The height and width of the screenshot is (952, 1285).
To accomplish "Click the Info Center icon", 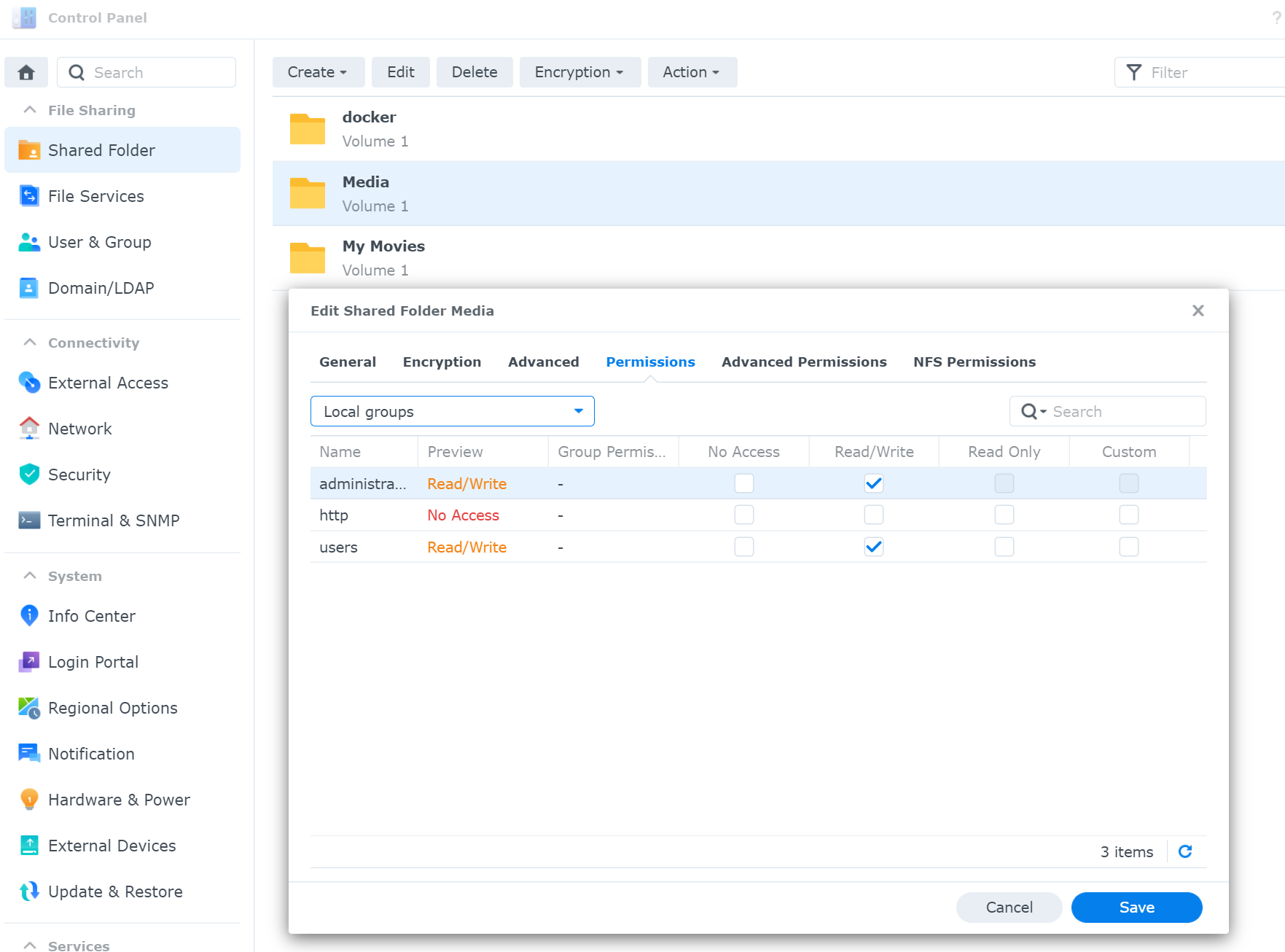I will 29,616.
